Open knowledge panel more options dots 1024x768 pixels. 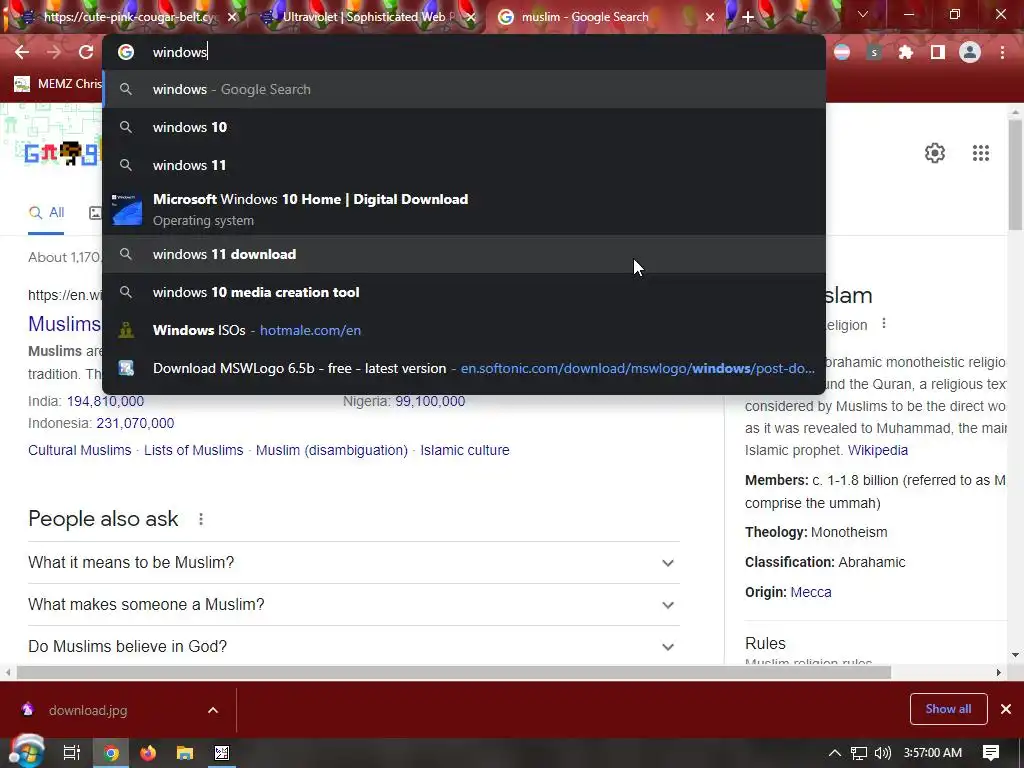pos(884,324)
